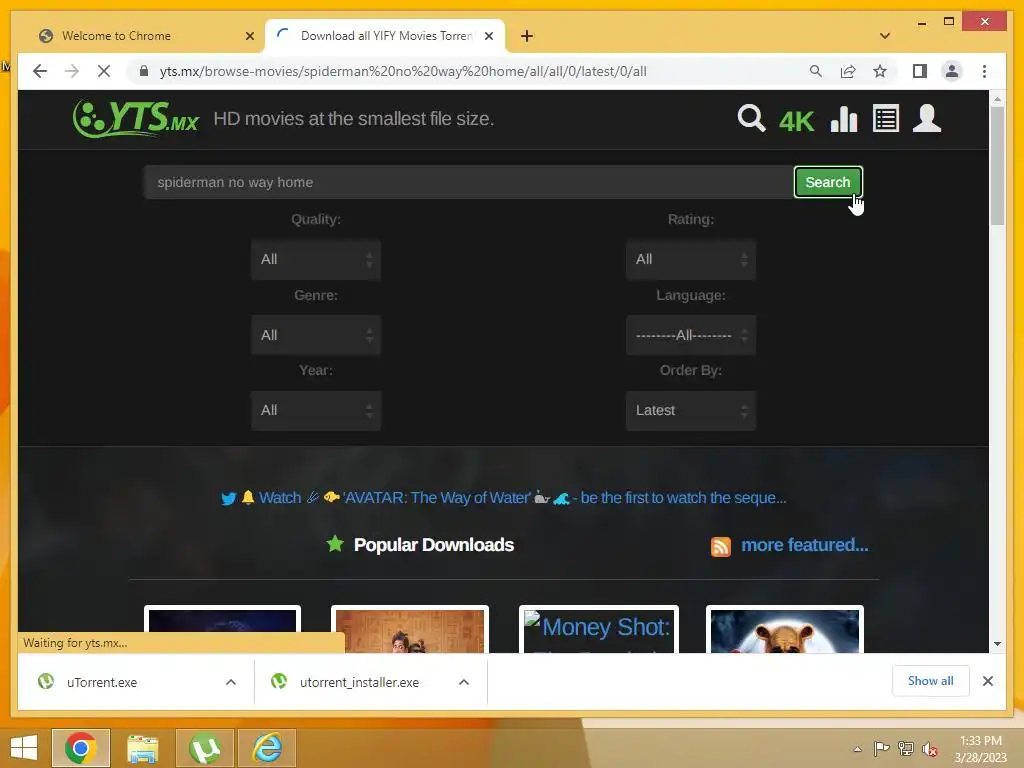Click the Chrome back arrow
1024x768 pixels.
40,71
